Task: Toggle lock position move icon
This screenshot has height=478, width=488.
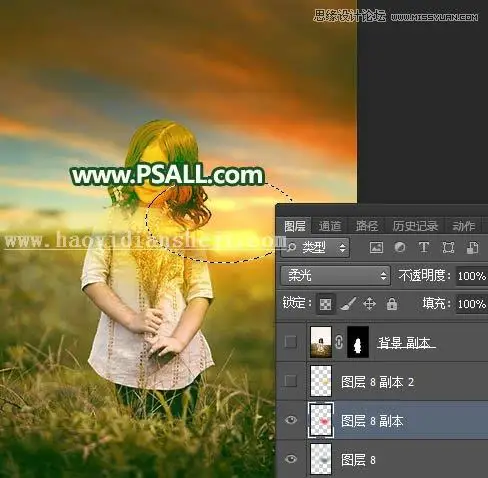Action: point(369,304)
